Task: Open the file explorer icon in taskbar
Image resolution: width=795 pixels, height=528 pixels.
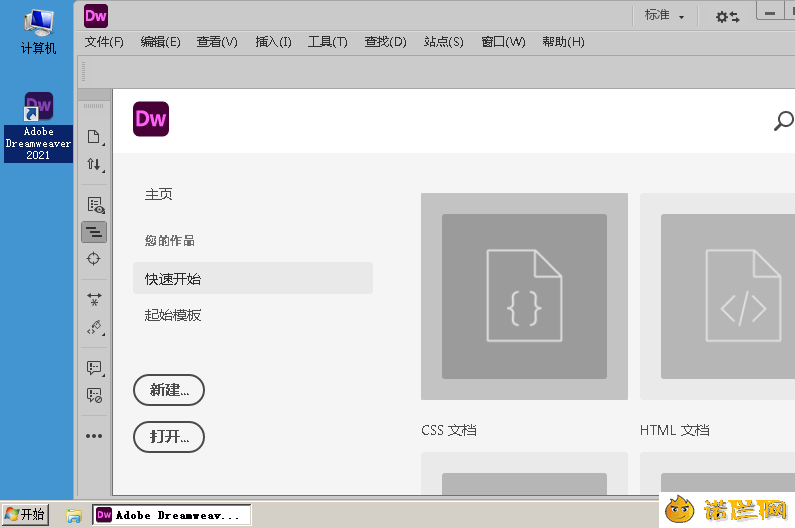Action: point(74,516)
